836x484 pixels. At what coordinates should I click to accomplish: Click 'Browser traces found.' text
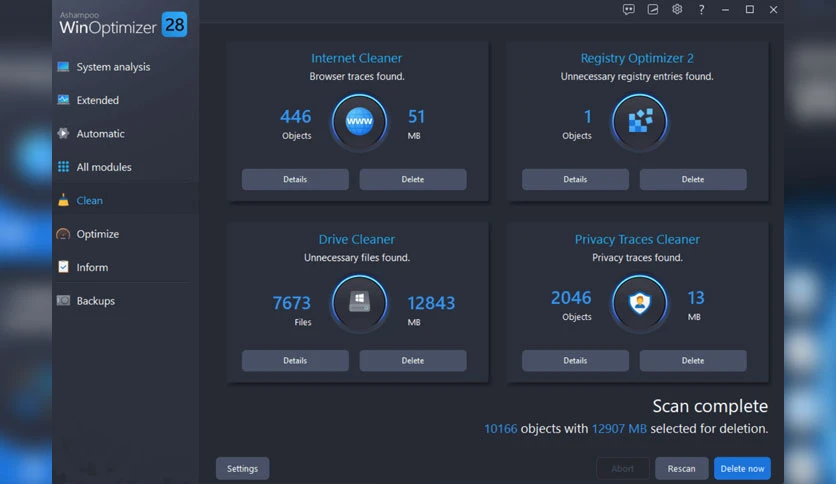click(x=357, y=76)
